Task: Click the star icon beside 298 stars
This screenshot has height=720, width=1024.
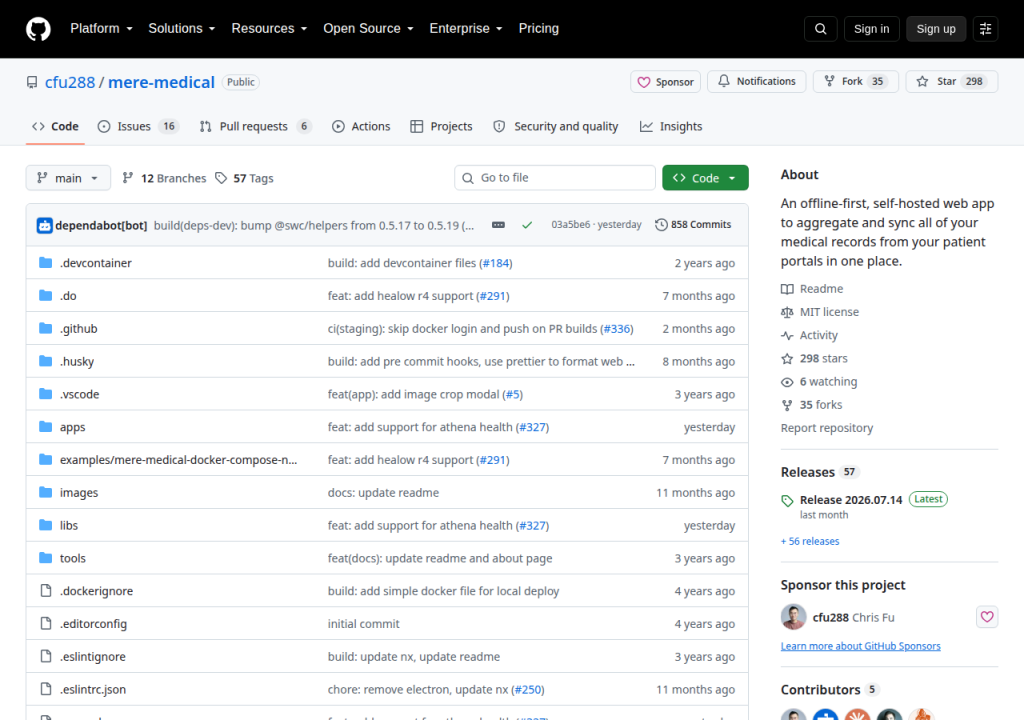Action: (787, 359)
